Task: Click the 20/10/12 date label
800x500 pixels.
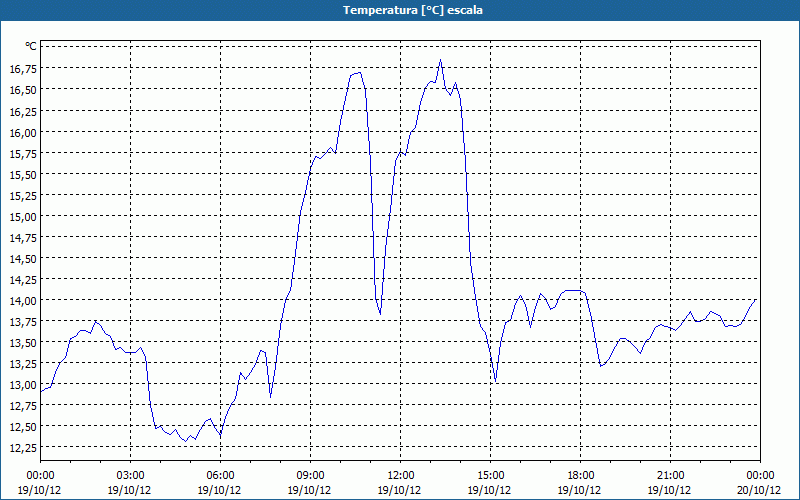Action: pos(759,490)
